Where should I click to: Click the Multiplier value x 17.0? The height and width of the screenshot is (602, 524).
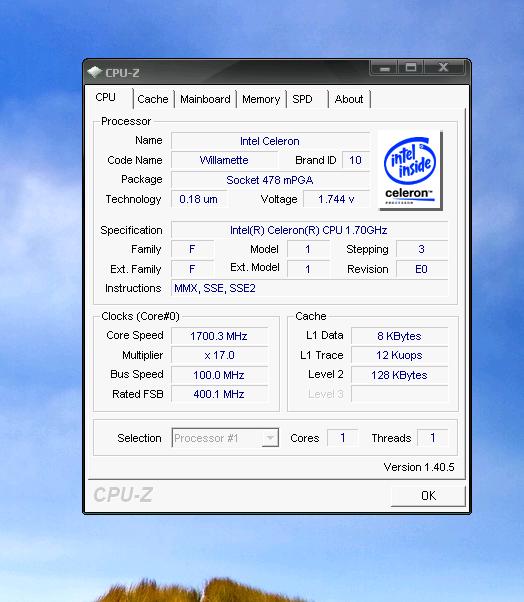tap(219, 355)
